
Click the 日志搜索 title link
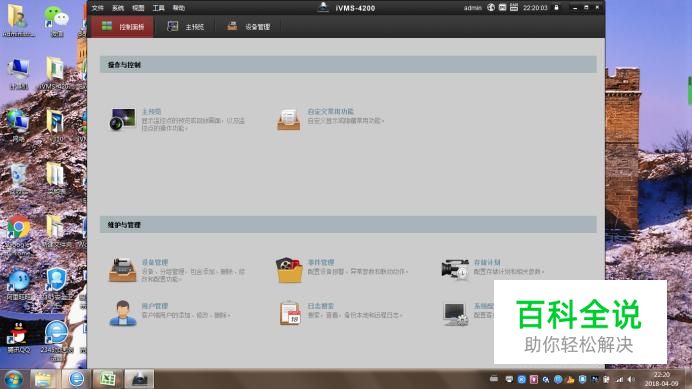320,306
